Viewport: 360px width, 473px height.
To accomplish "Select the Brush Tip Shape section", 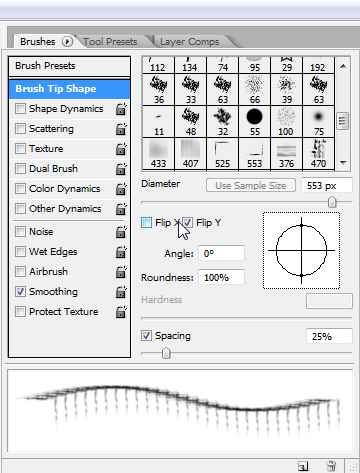I will point(69,89).
